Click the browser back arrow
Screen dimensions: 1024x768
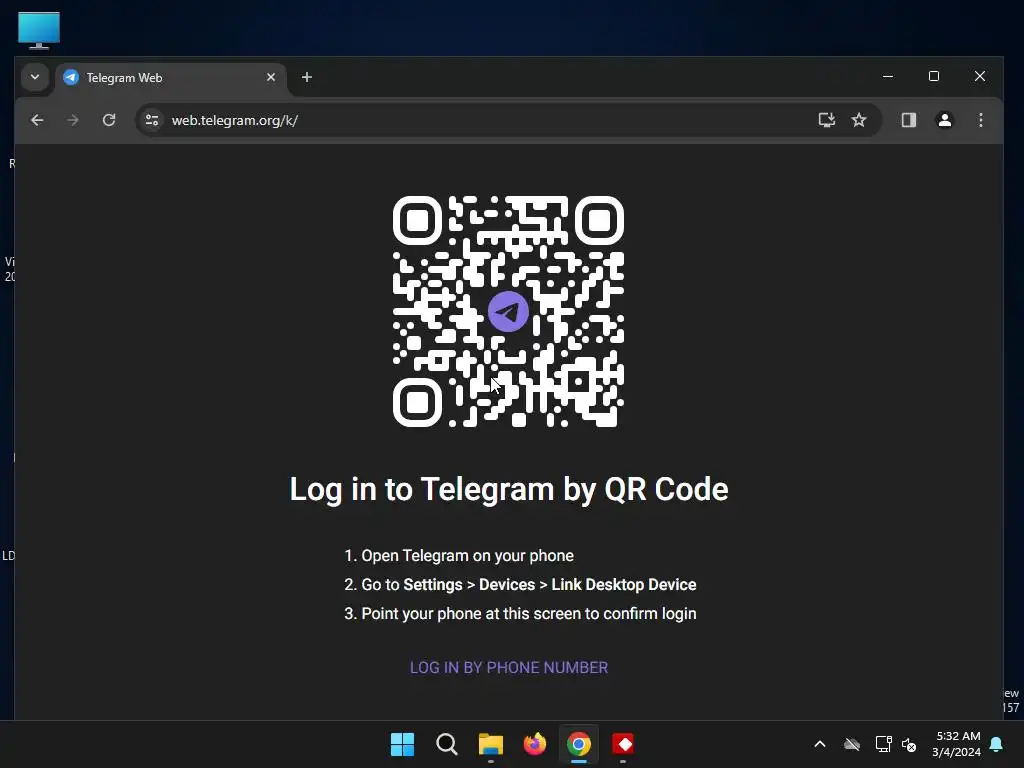(x=37, y=120)
